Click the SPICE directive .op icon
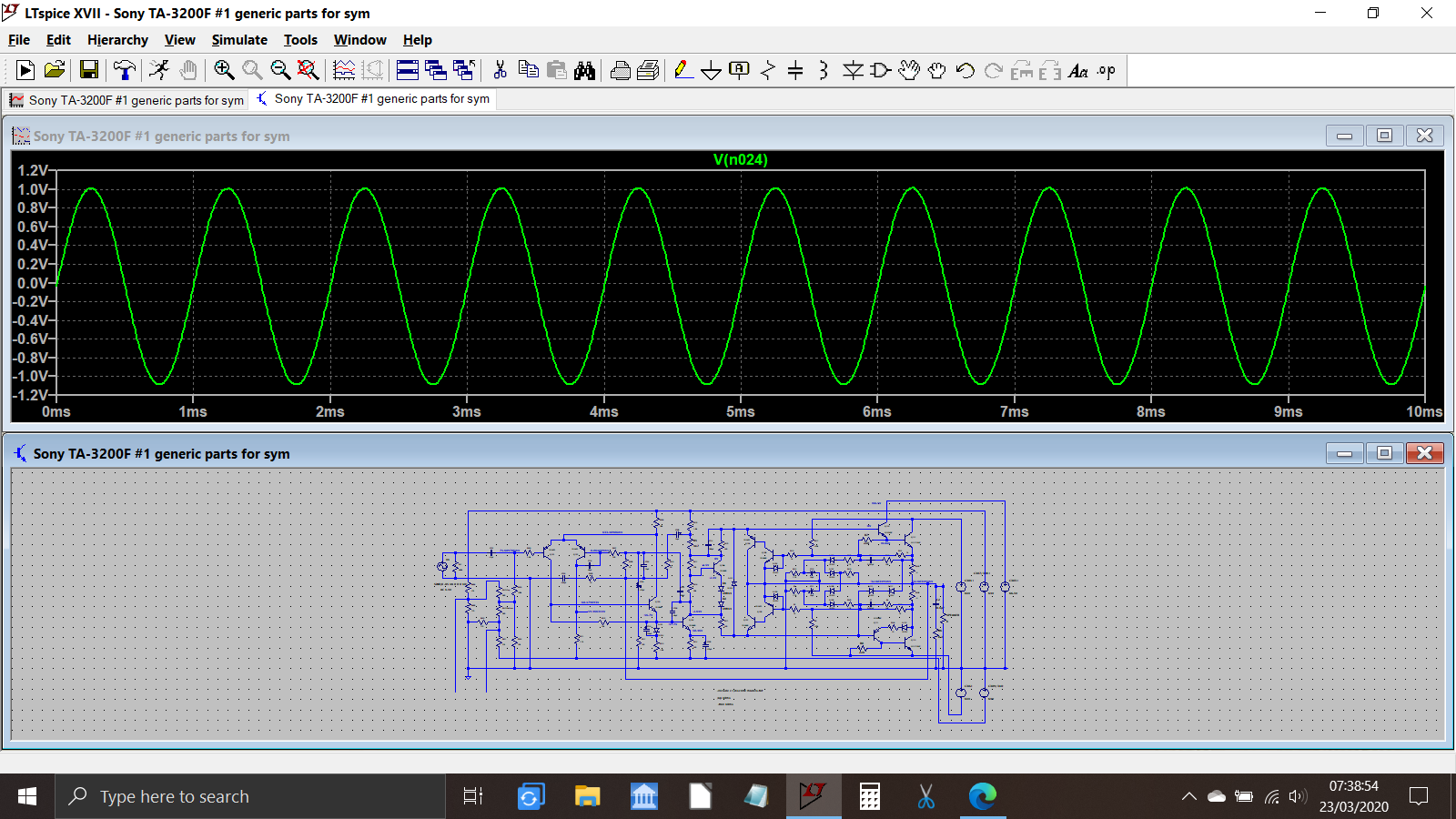The width and height of the screenshot is (1456, 819). (x=1107, y=70)
